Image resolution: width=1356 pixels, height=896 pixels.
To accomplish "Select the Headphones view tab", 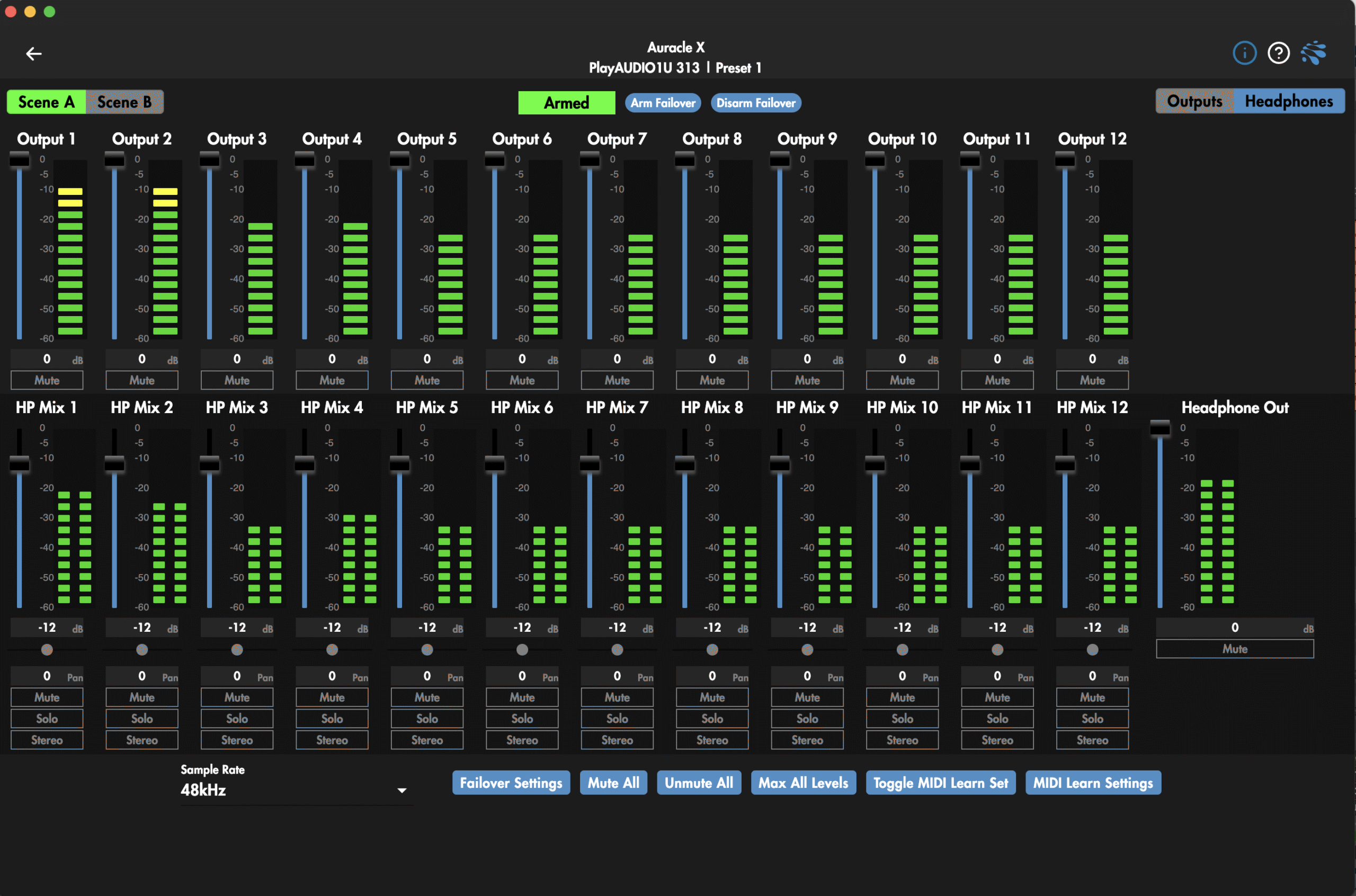I will click(1289, 101).
